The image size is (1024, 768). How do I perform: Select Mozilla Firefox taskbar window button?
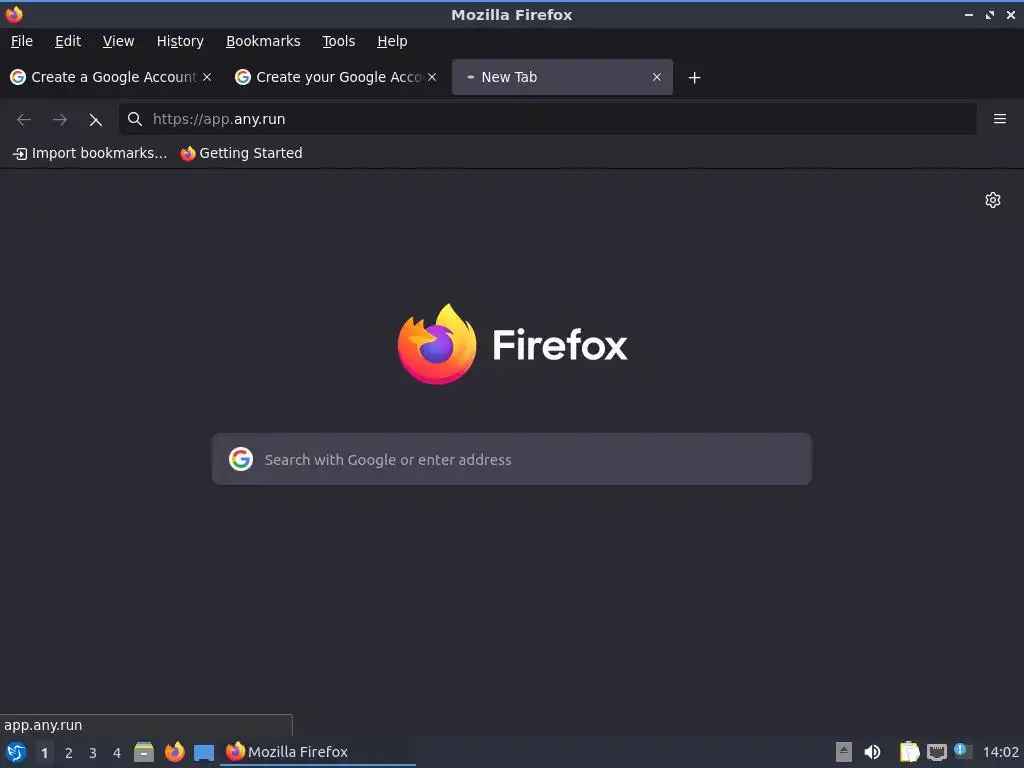click(318, 752)
